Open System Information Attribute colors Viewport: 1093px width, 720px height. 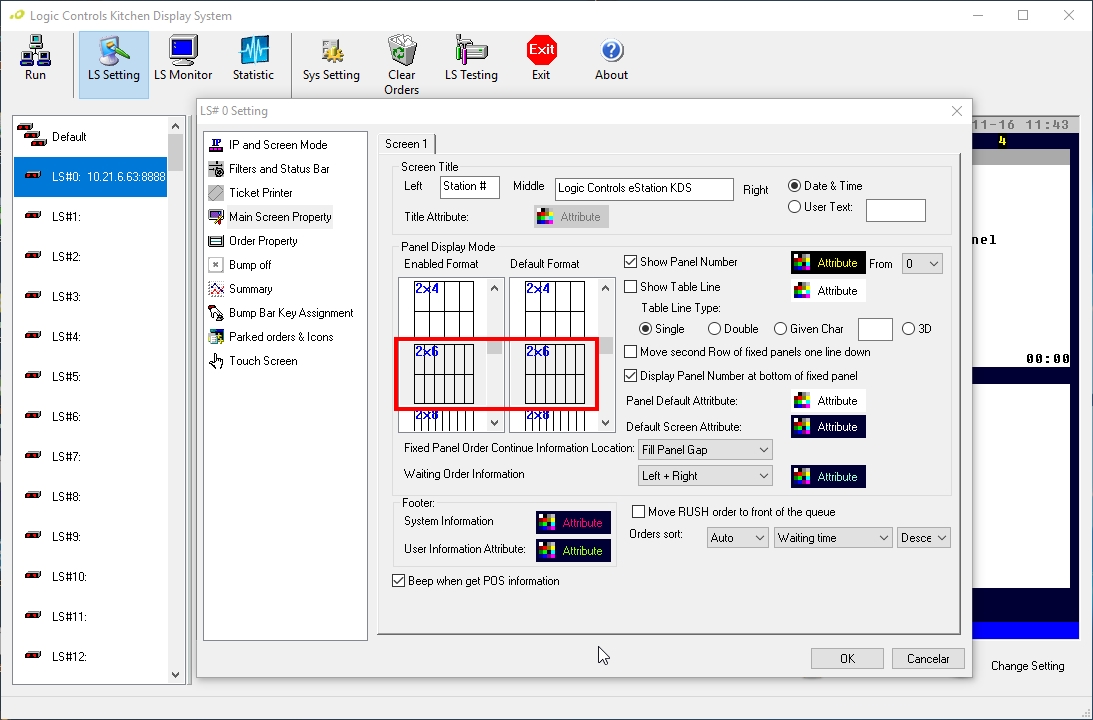click(x=574, y=523)
